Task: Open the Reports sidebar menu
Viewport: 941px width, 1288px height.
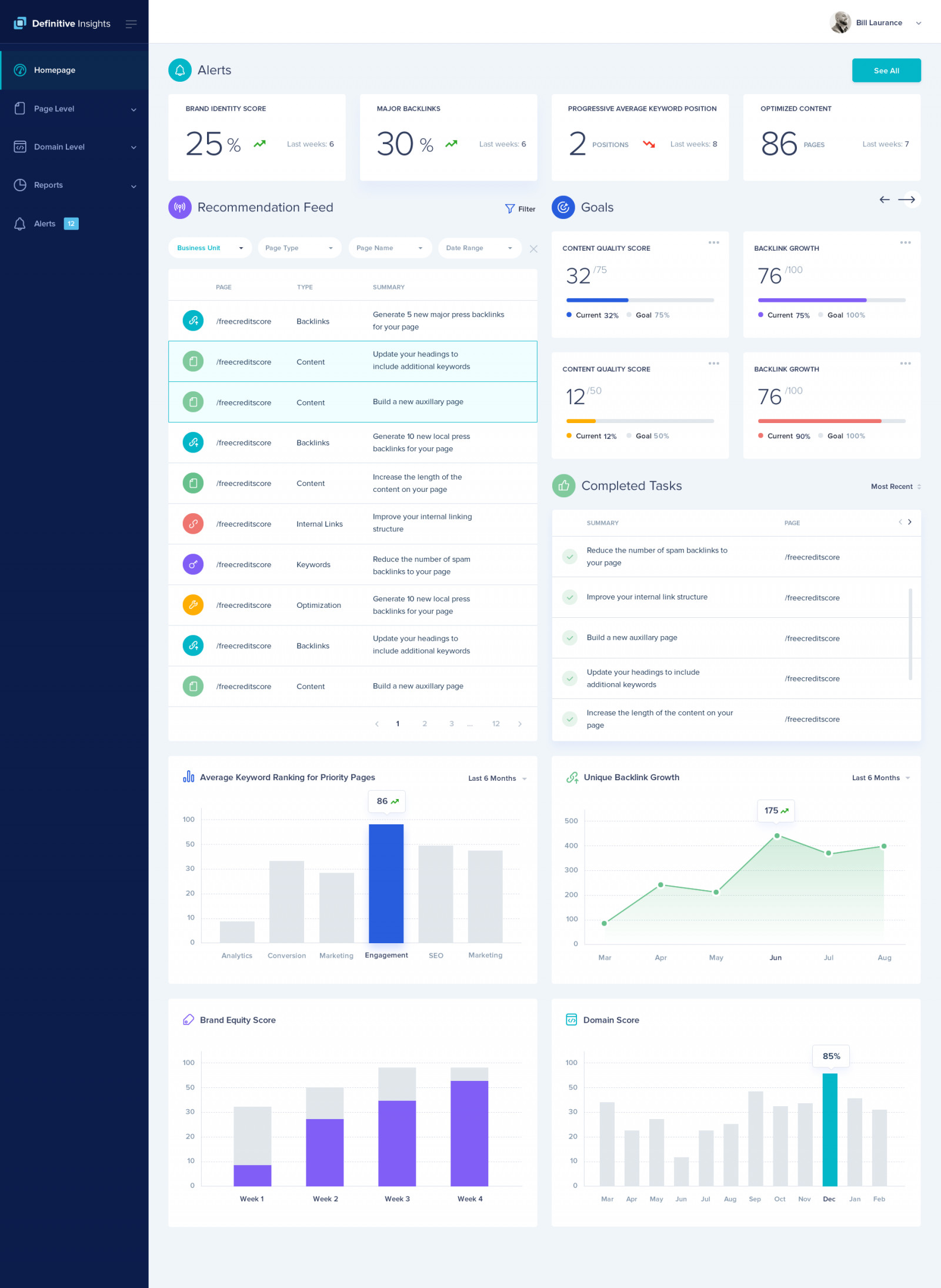Action: (x=75, y=185)
